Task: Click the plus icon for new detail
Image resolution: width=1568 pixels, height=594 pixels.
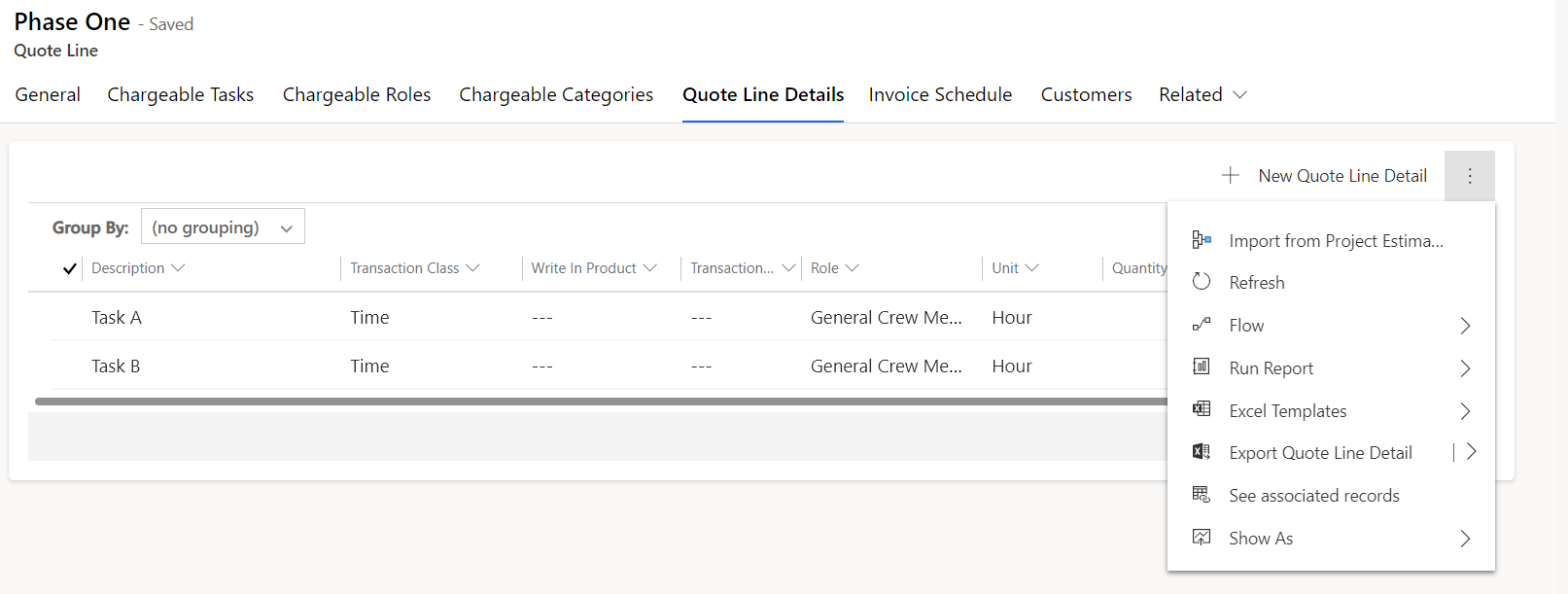Action: pyautogui.click(x=1230, y=175)
